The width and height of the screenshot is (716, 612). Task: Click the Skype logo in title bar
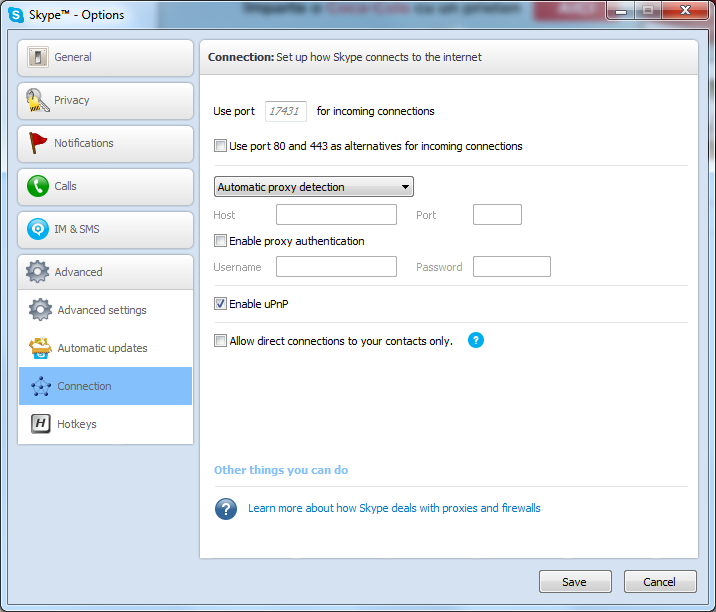[x=16, y=15]
